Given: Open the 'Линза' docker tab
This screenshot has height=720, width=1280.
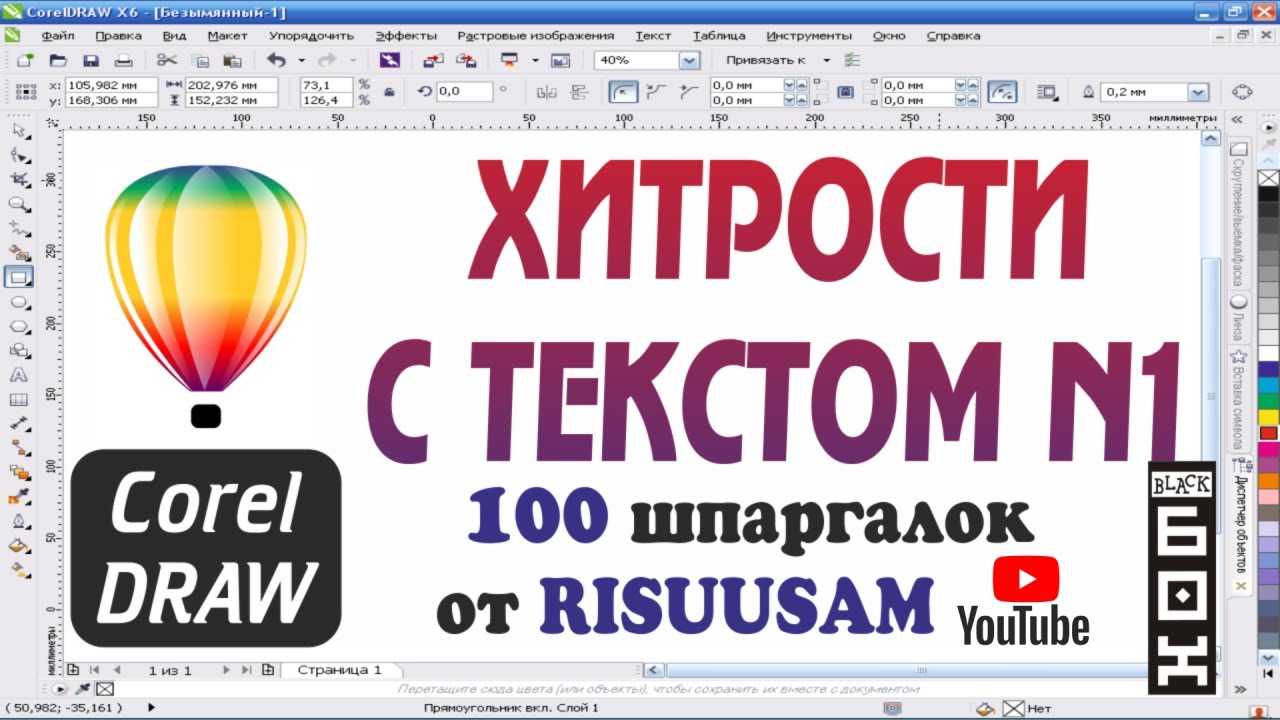Looking at the screenshot, I should (x=1239, y=317).
